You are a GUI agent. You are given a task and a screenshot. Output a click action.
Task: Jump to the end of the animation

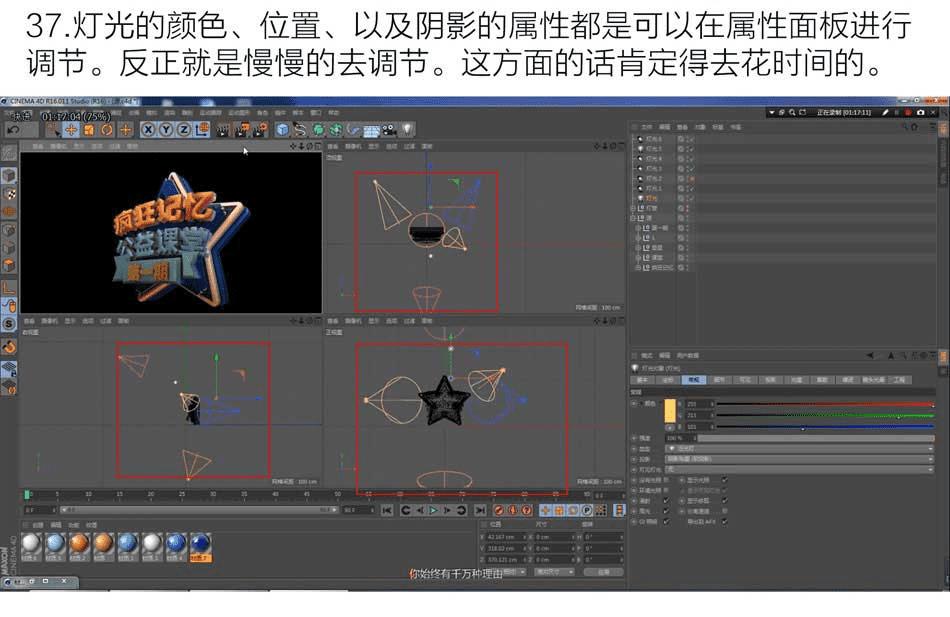point(479,510)
